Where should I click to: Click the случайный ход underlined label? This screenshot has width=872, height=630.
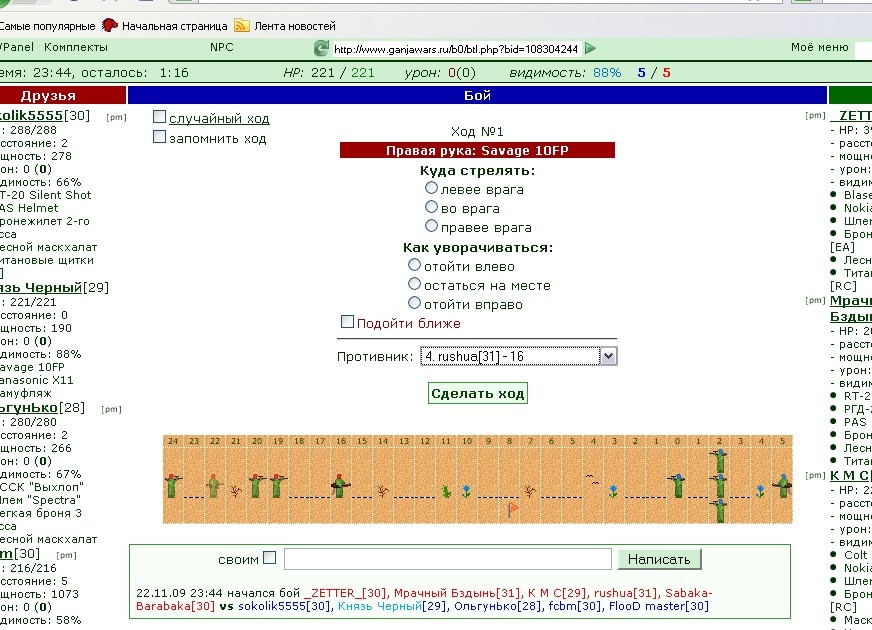(x=219, y=118)
